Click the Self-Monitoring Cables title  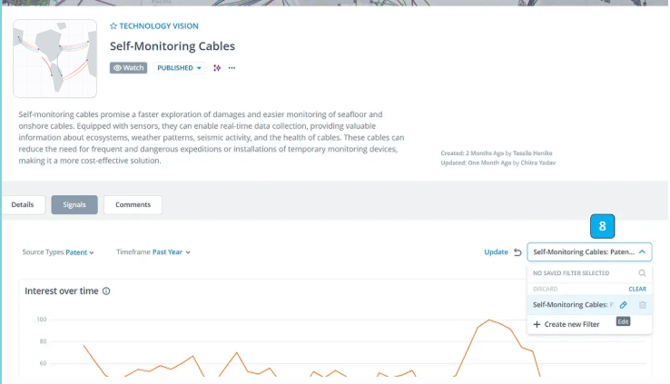[172, 46]
